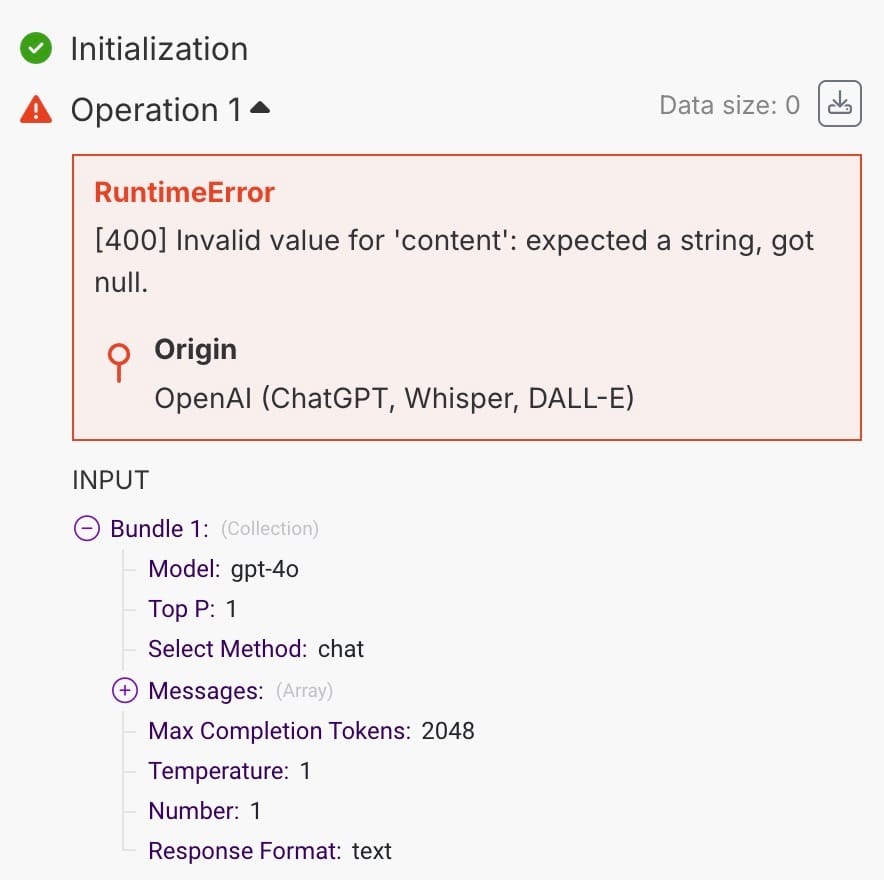Click the Operation 1 heading
Screen dimensions: 884x880
[x=156, y=109]
